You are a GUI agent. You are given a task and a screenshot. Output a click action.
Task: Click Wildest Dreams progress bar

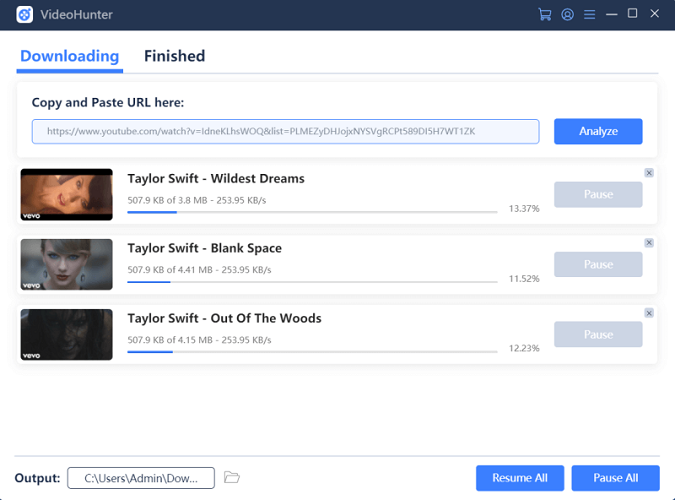(312, 212)
